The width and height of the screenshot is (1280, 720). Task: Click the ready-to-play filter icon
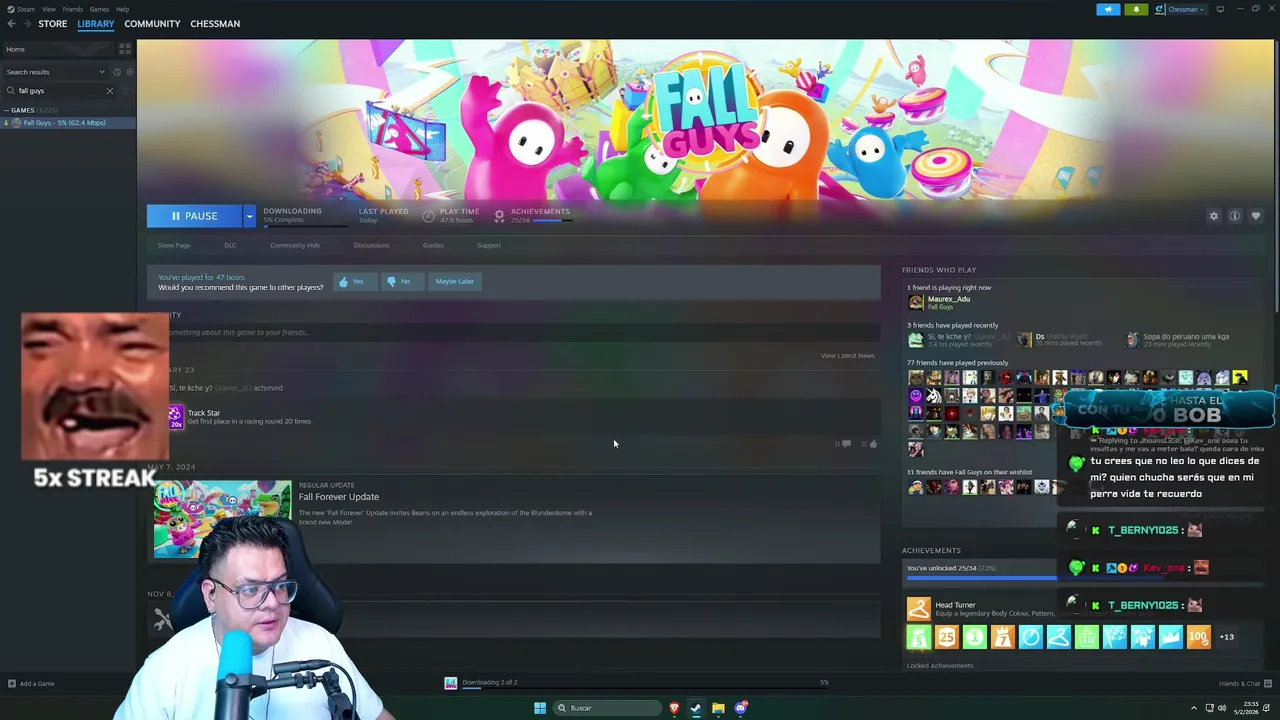point(128,72)
